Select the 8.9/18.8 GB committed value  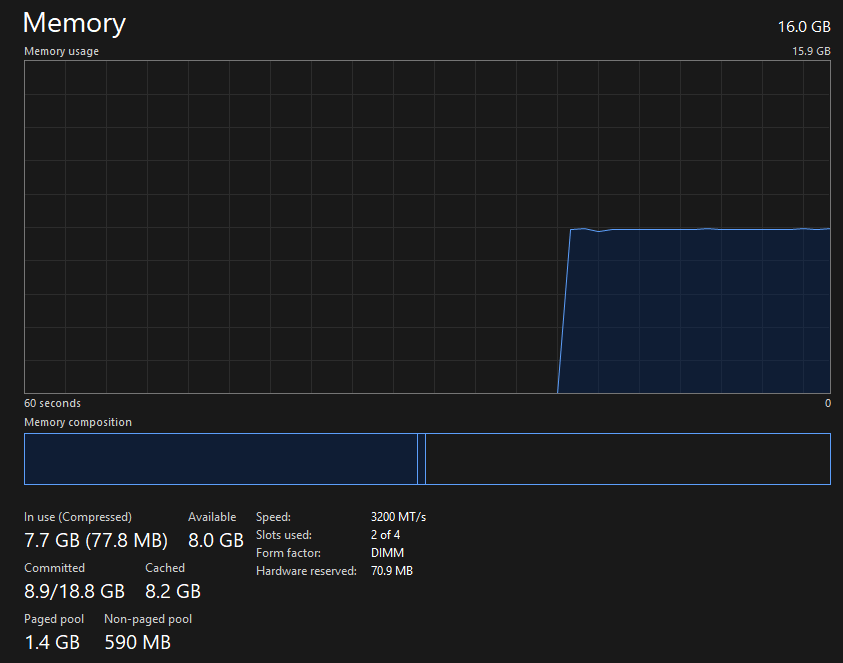coord(74,591)
